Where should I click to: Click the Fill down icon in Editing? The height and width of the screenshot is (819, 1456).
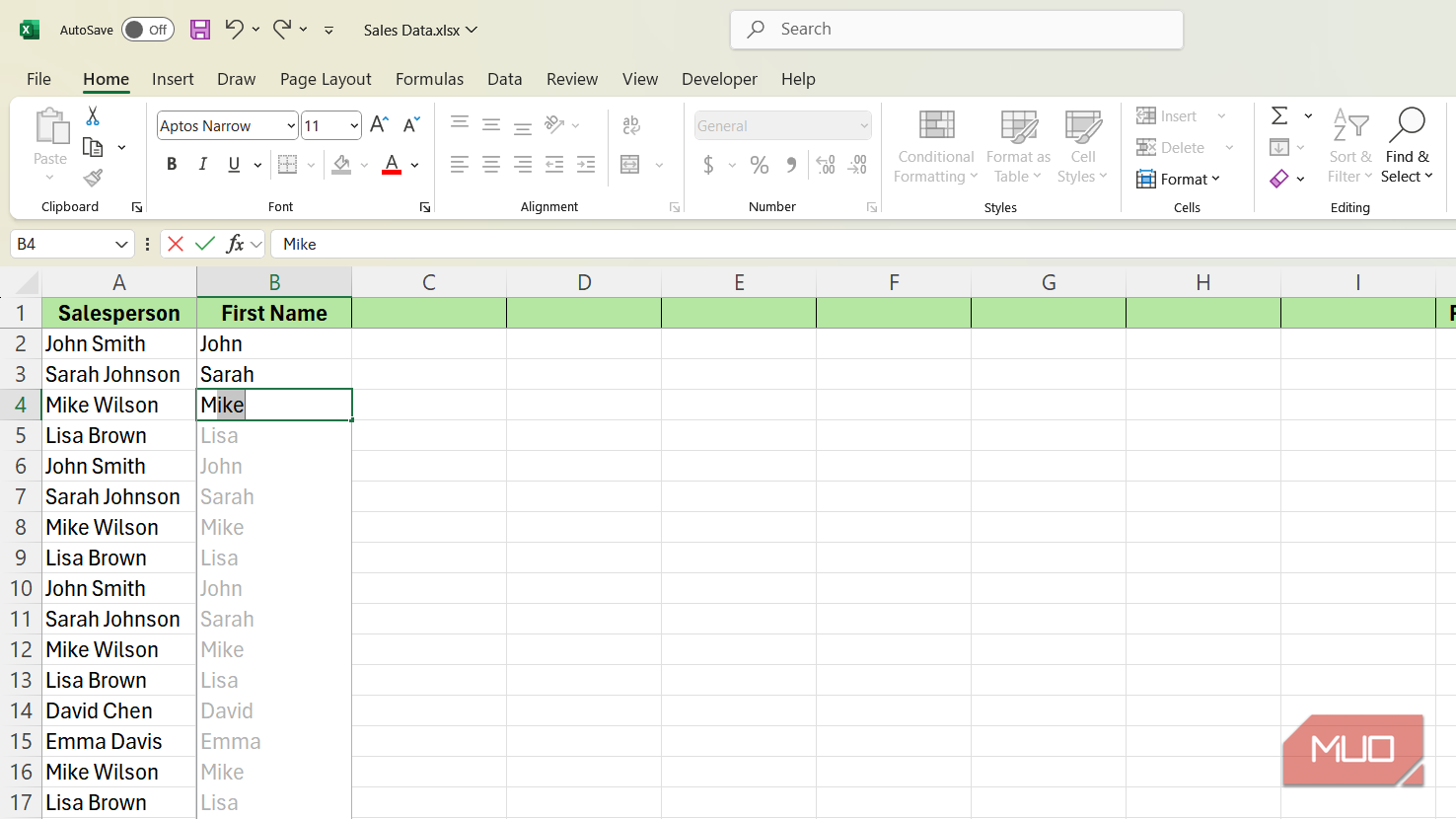1279,147
